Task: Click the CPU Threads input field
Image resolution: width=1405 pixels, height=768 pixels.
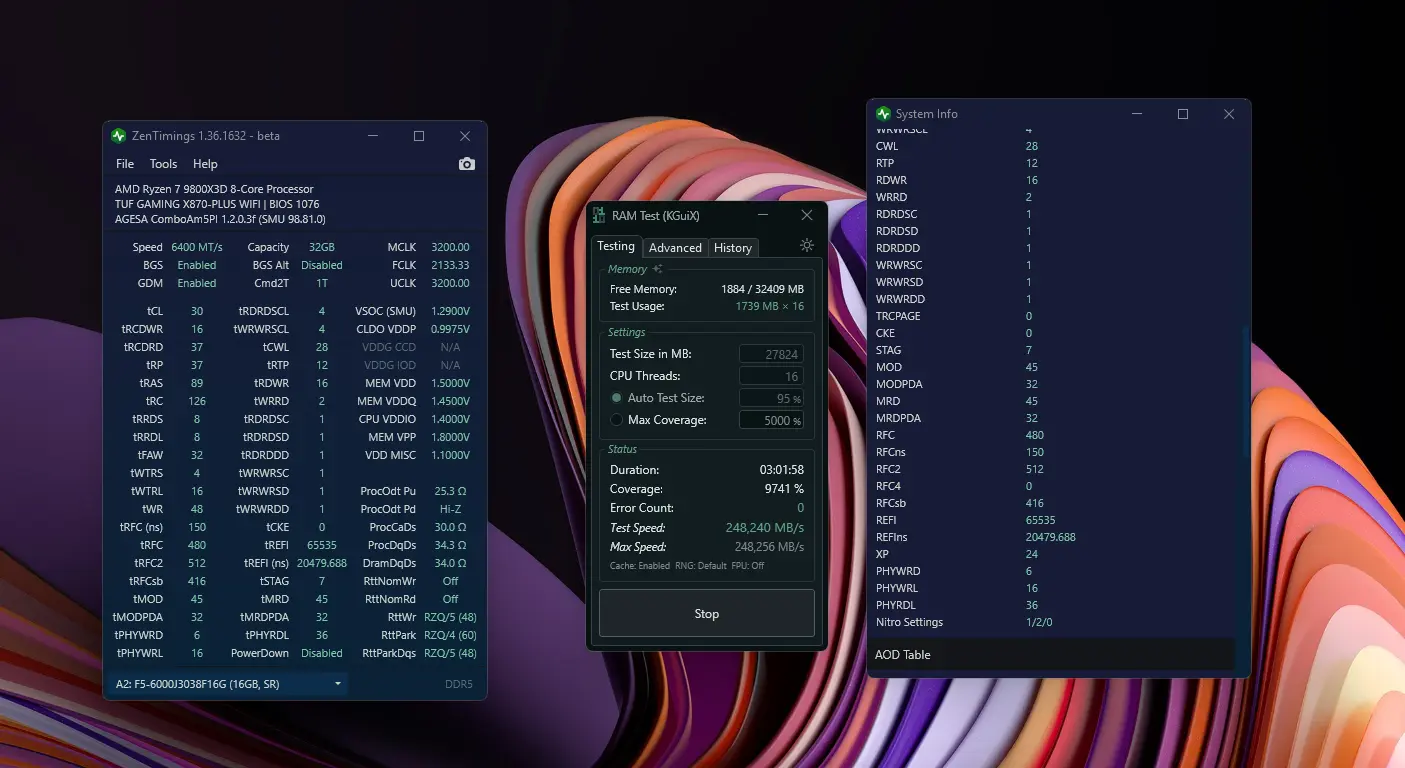Action: tap(771, 376)
